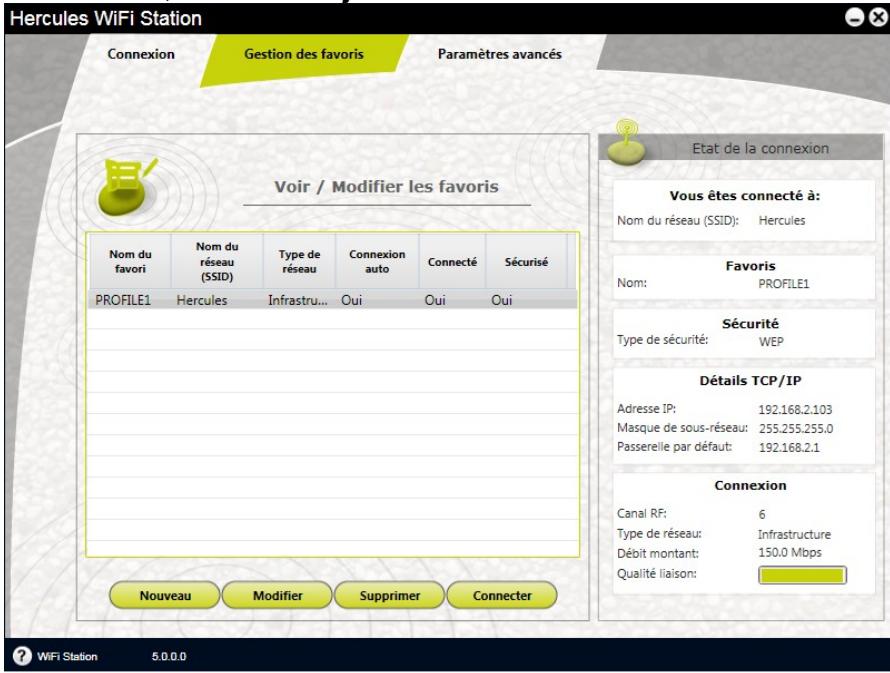Click the 150.0 Mbps rate value
Viewport: 890px width, 673px height.
coord(790,552)
